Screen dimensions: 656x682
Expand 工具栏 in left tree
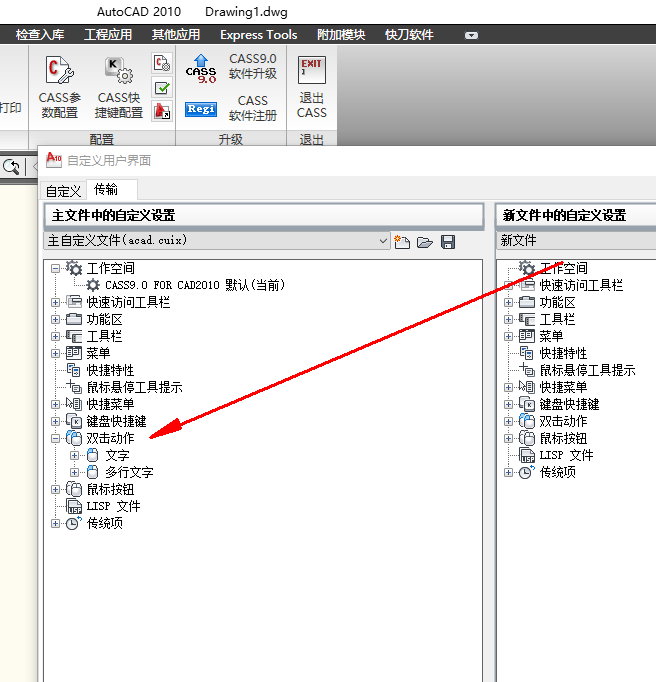click(55, 336)
